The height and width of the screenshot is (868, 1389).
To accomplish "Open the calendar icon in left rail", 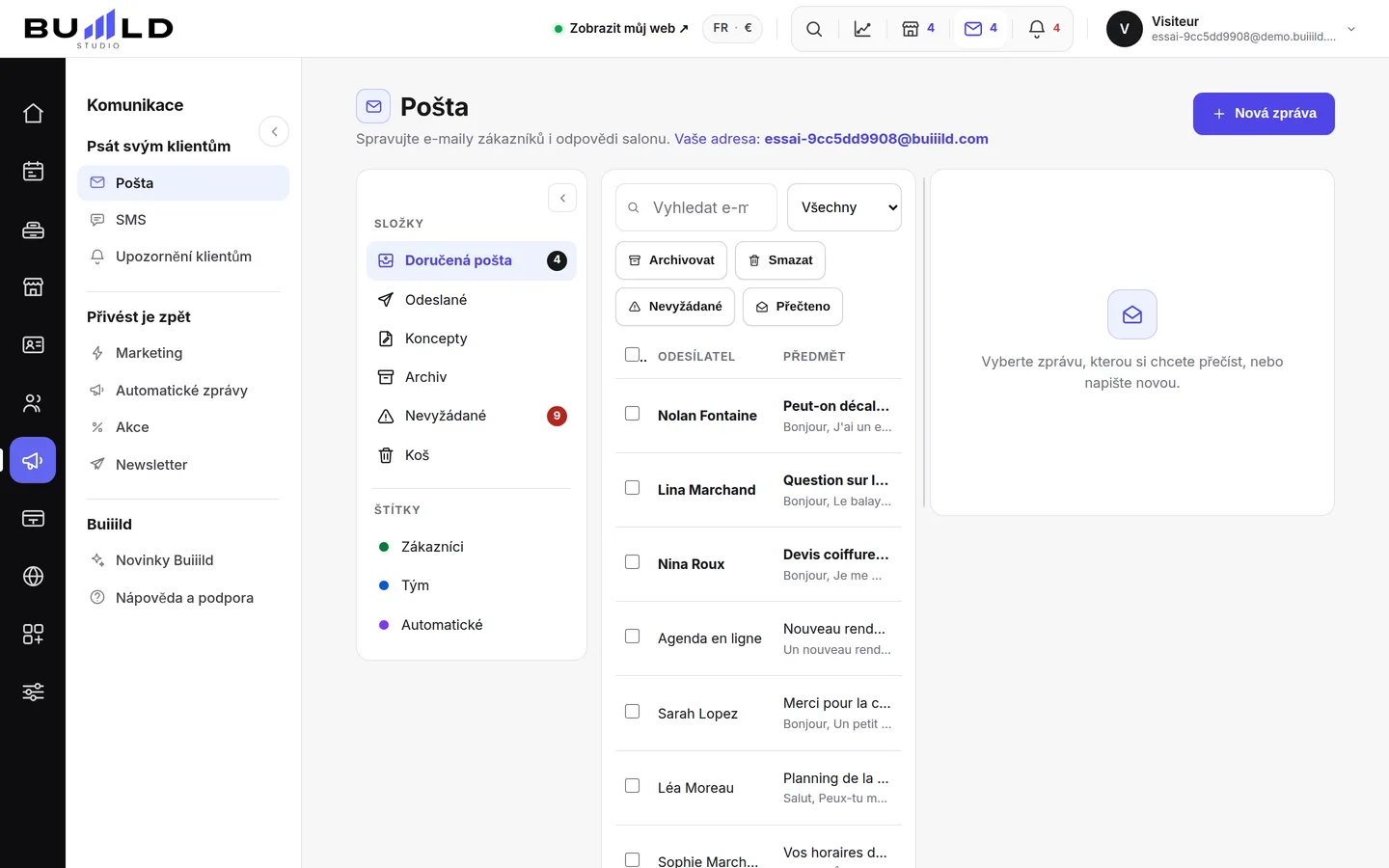I will coord(33,171).
